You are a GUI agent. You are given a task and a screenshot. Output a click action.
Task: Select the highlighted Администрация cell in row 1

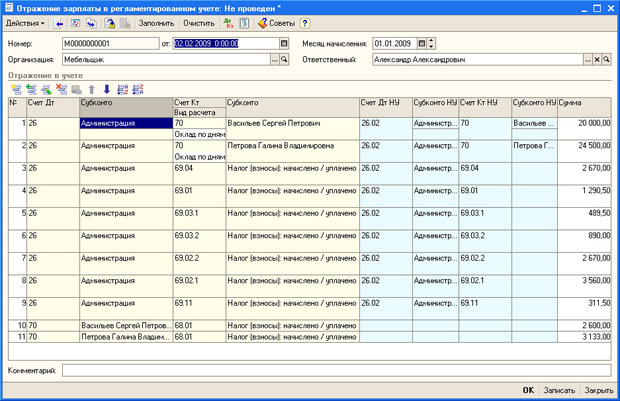pos(126,123)
